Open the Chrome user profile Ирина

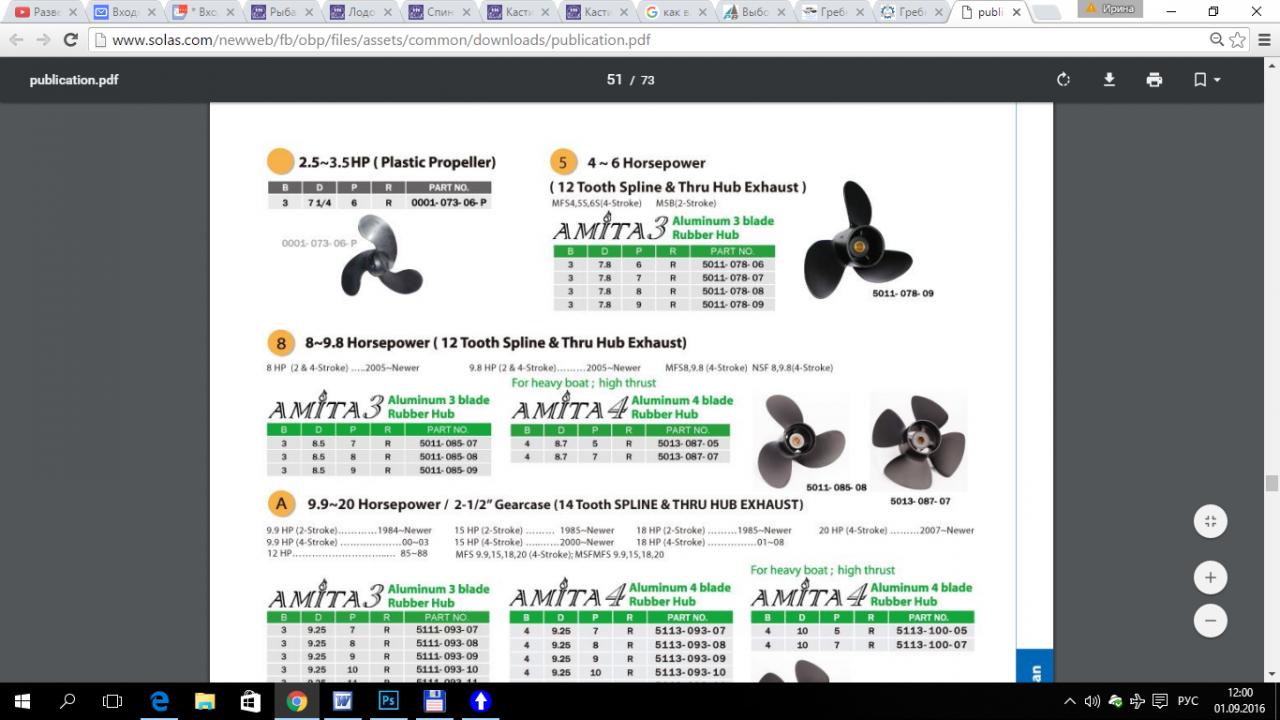[1111, 9]
